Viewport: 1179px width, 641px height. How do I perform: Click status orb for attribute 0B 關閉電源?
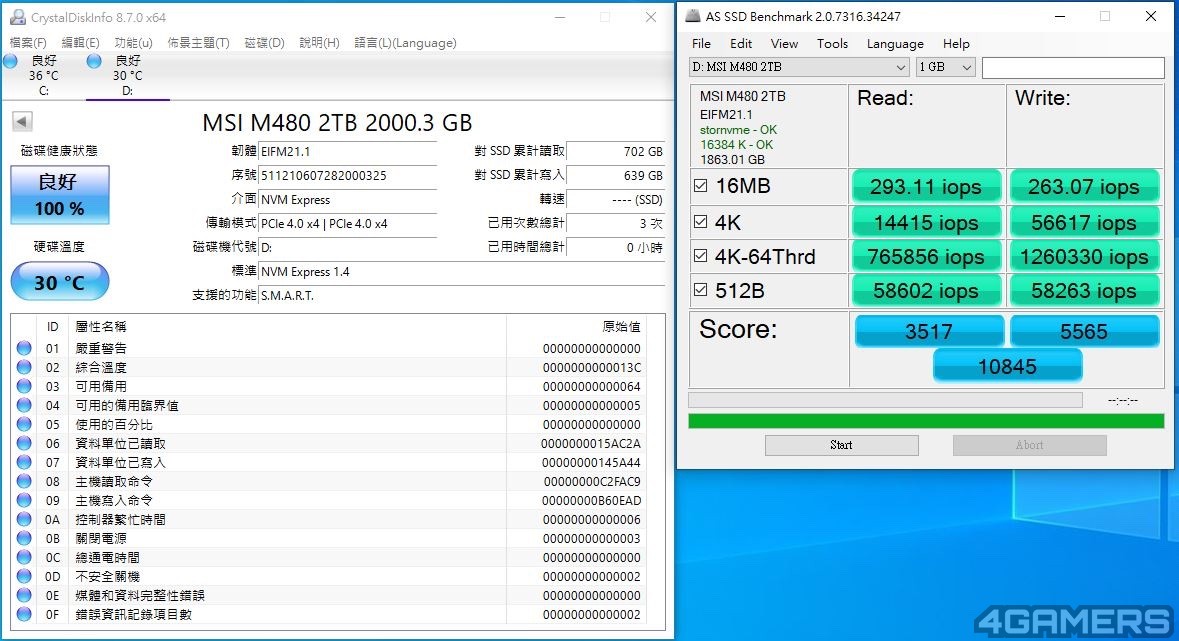pyautogui.click(x=24, y=538)
